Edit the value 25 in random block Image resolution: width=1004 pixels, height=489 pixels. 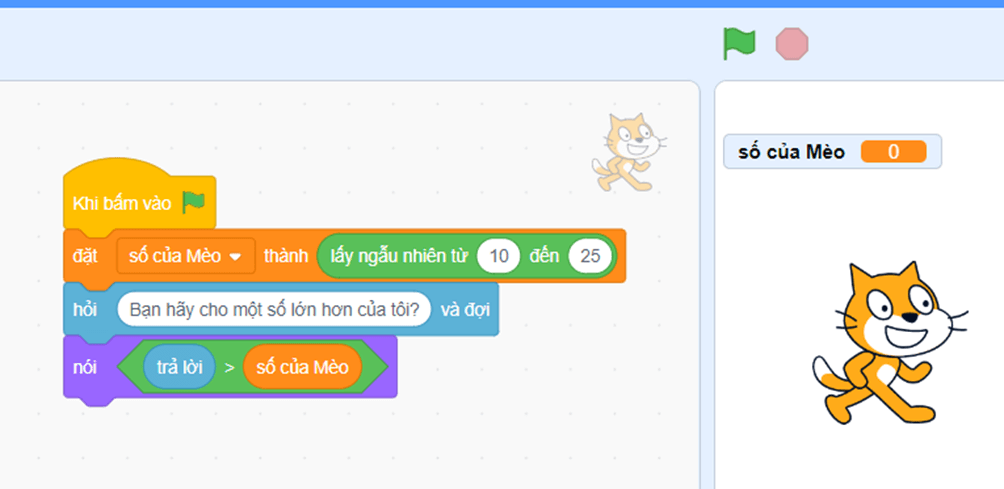pos(590,256)
